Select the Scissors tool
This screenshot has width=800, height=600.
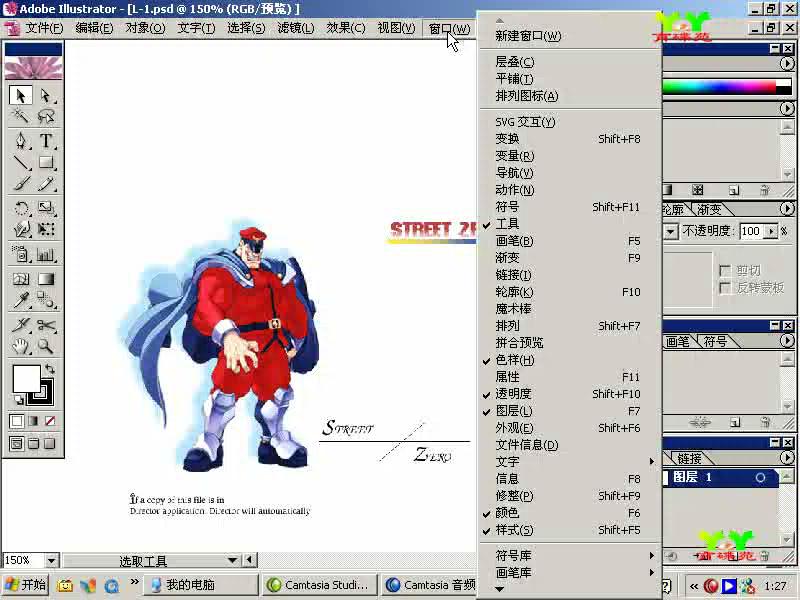point(46,324)
